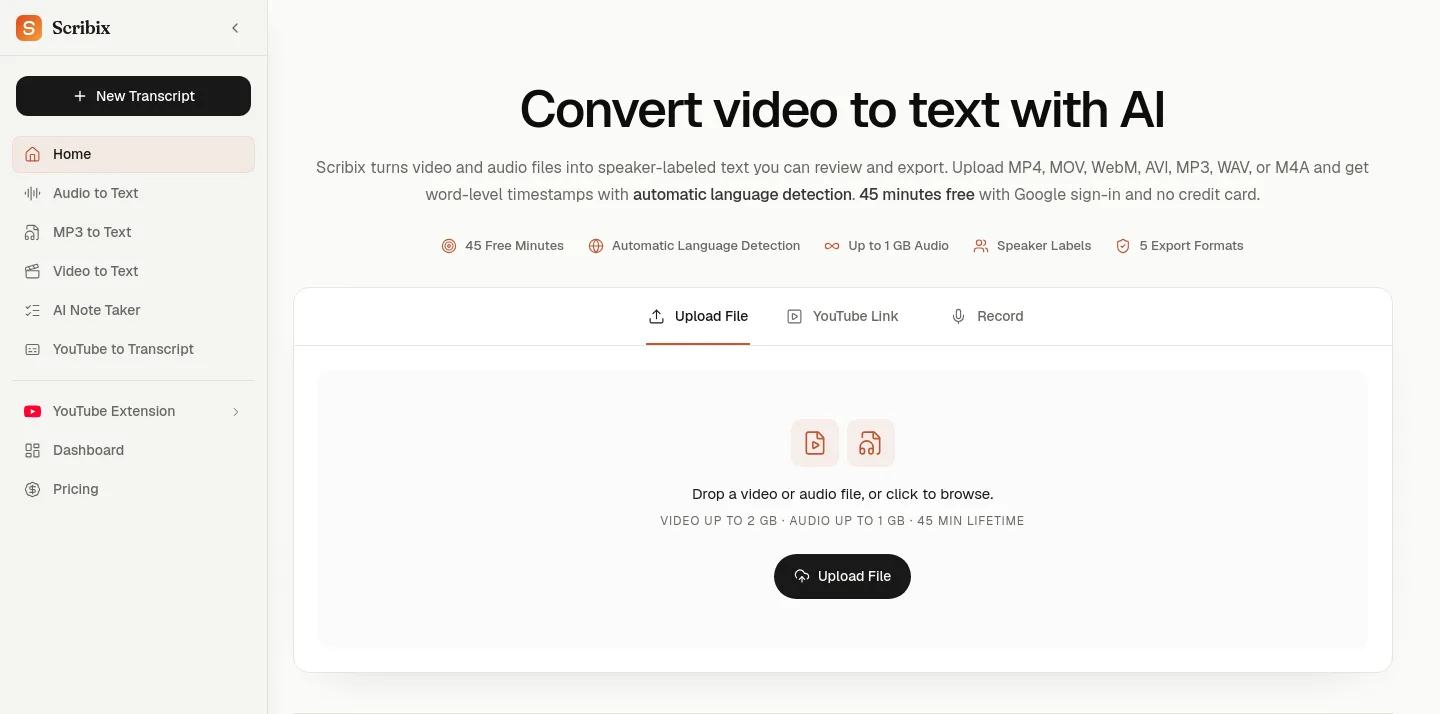Screen dimensions: 1440x714
Task: Click the Dashboard grid icon
Action: (x=33, y=450)
